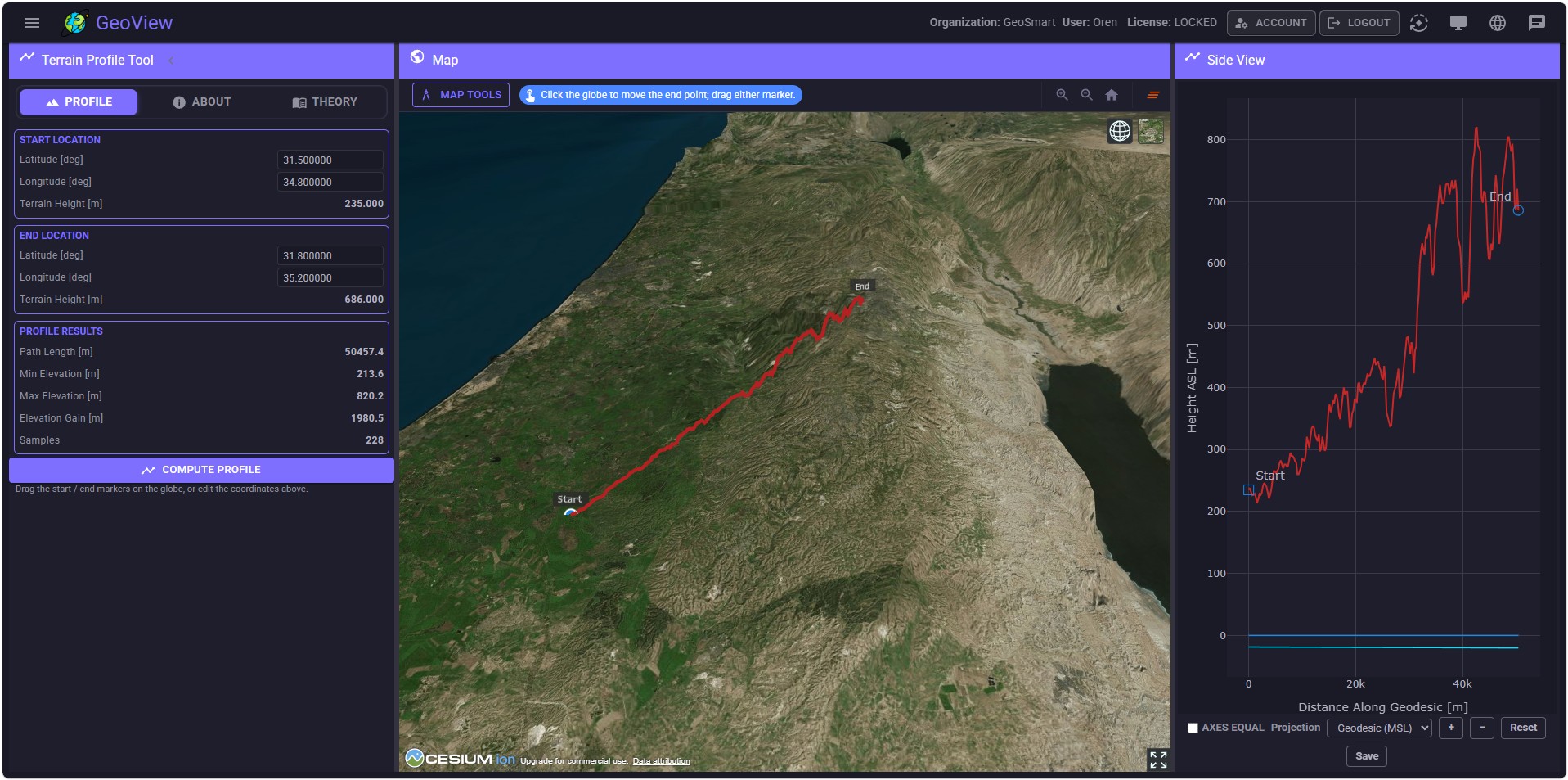Save the side view chart

[x=1367, y=756]
